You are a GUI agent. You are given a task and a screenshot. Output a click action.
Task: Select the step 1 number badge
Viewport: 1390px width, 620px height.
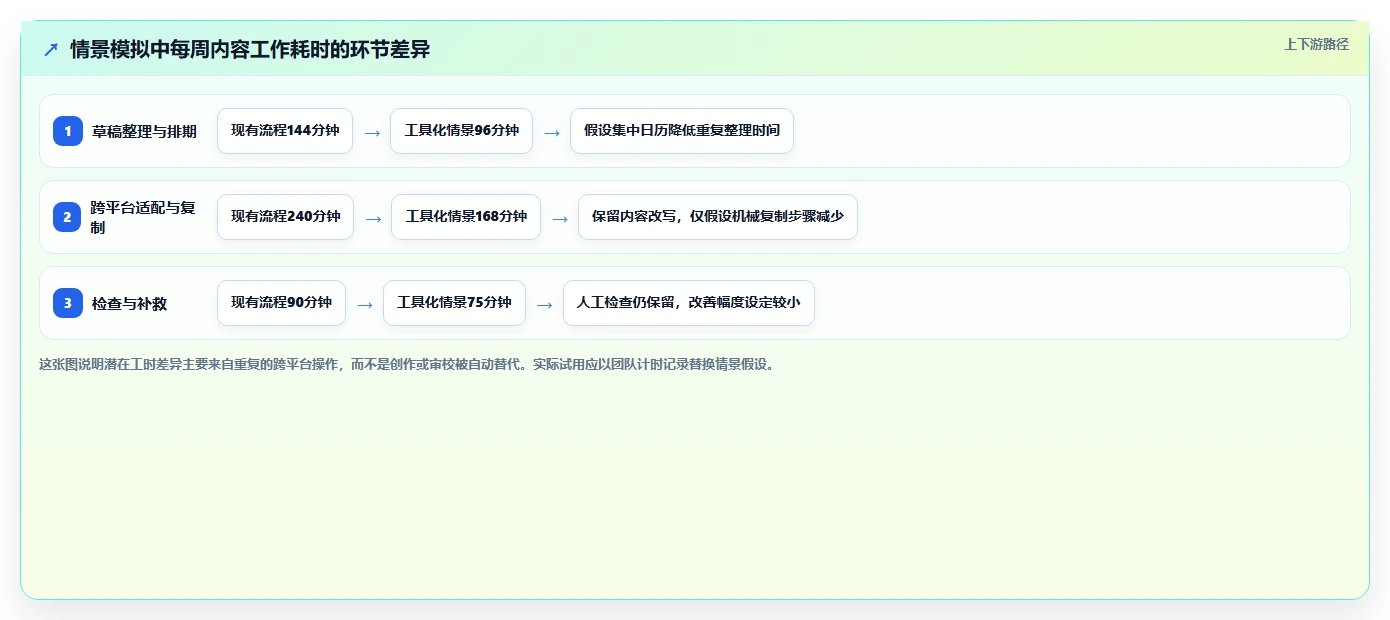(x=68, y=131)
